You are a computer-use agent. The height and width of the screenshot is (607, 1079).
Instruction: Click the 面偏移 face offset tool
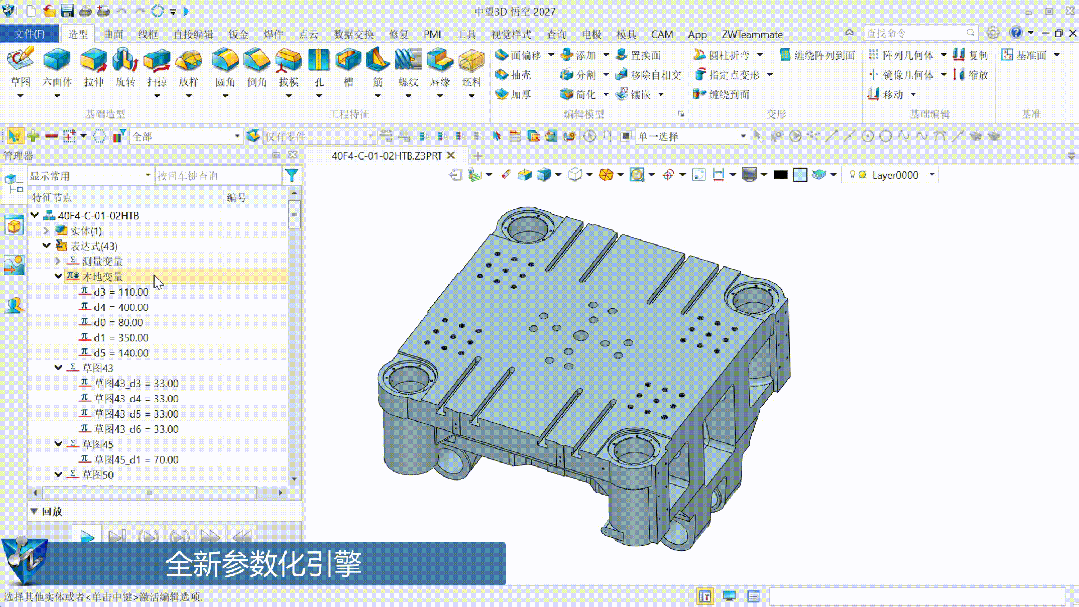click(x=519, y=55)
